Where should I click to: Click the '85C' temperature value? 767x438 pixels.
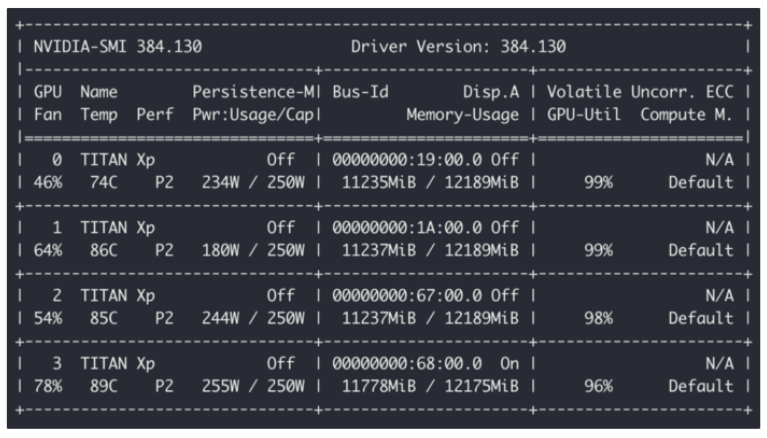[x=104, y=319]
